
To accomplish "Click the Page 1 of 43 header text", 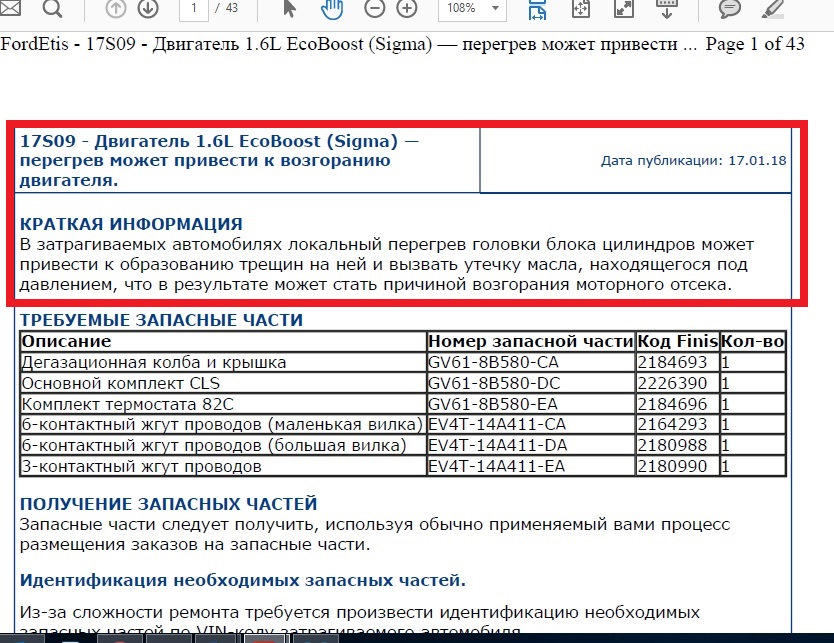I will click(755, 44).
